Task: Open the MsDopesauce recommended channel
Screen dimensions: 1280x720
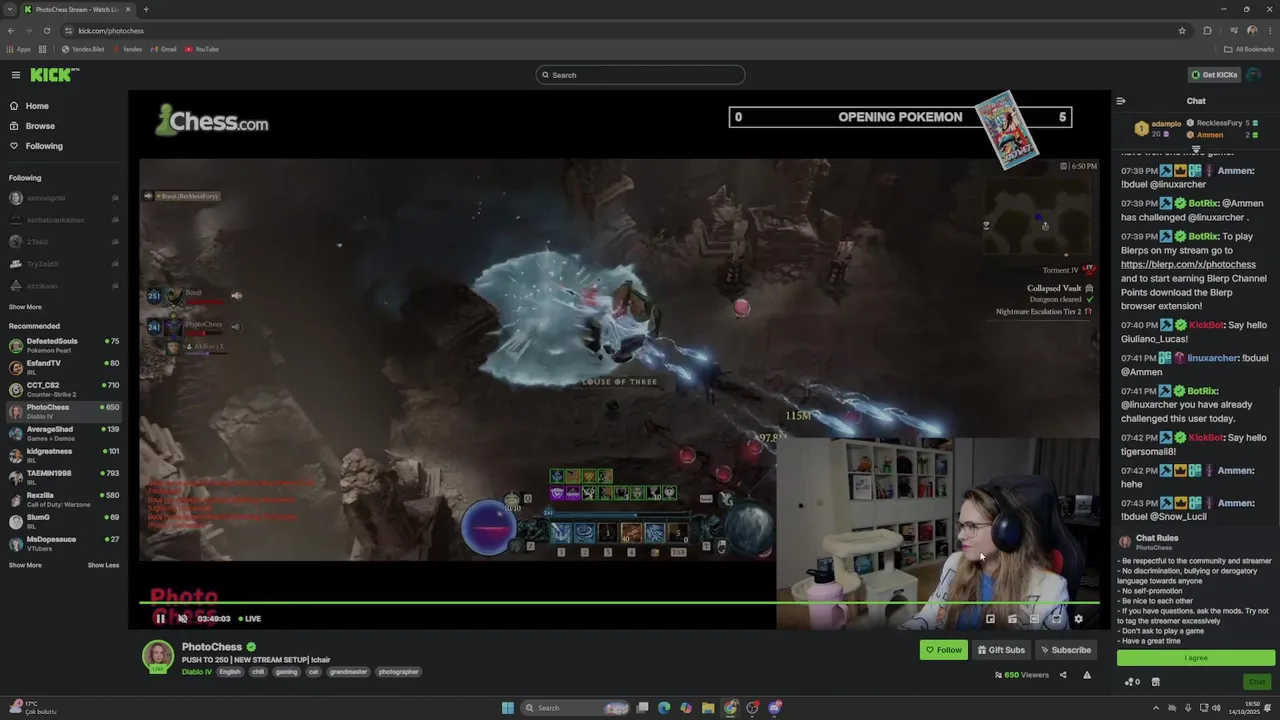Action: coord(64,544)
